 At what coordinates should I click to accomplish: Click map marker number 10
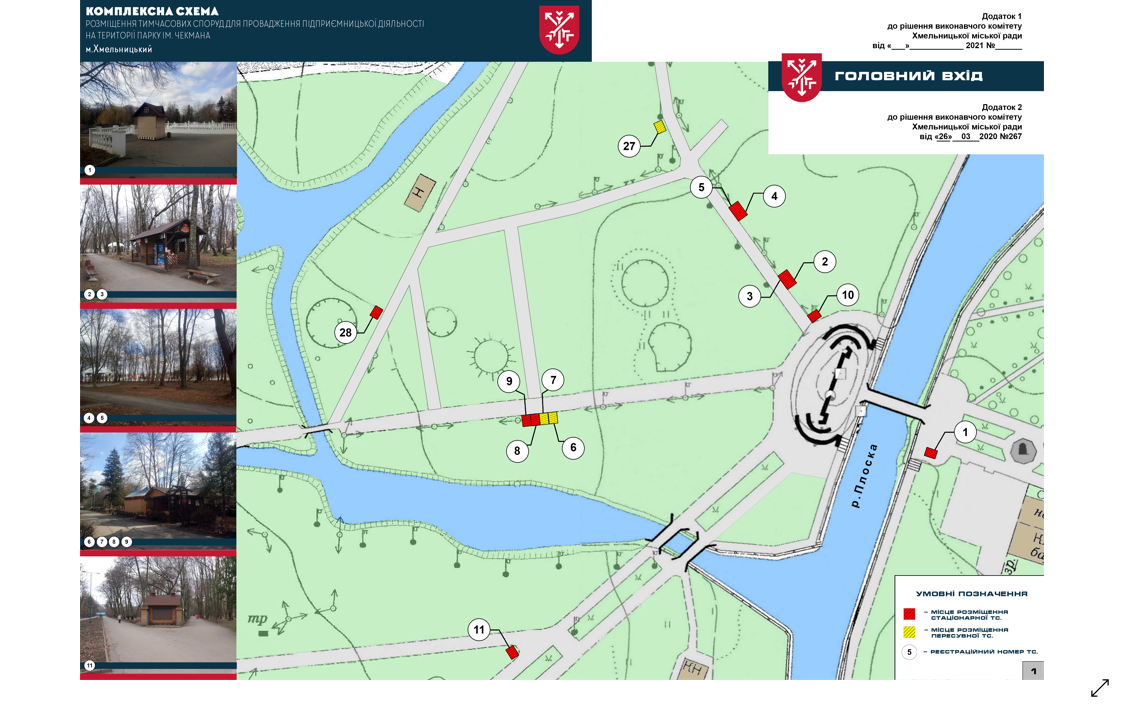847,295
